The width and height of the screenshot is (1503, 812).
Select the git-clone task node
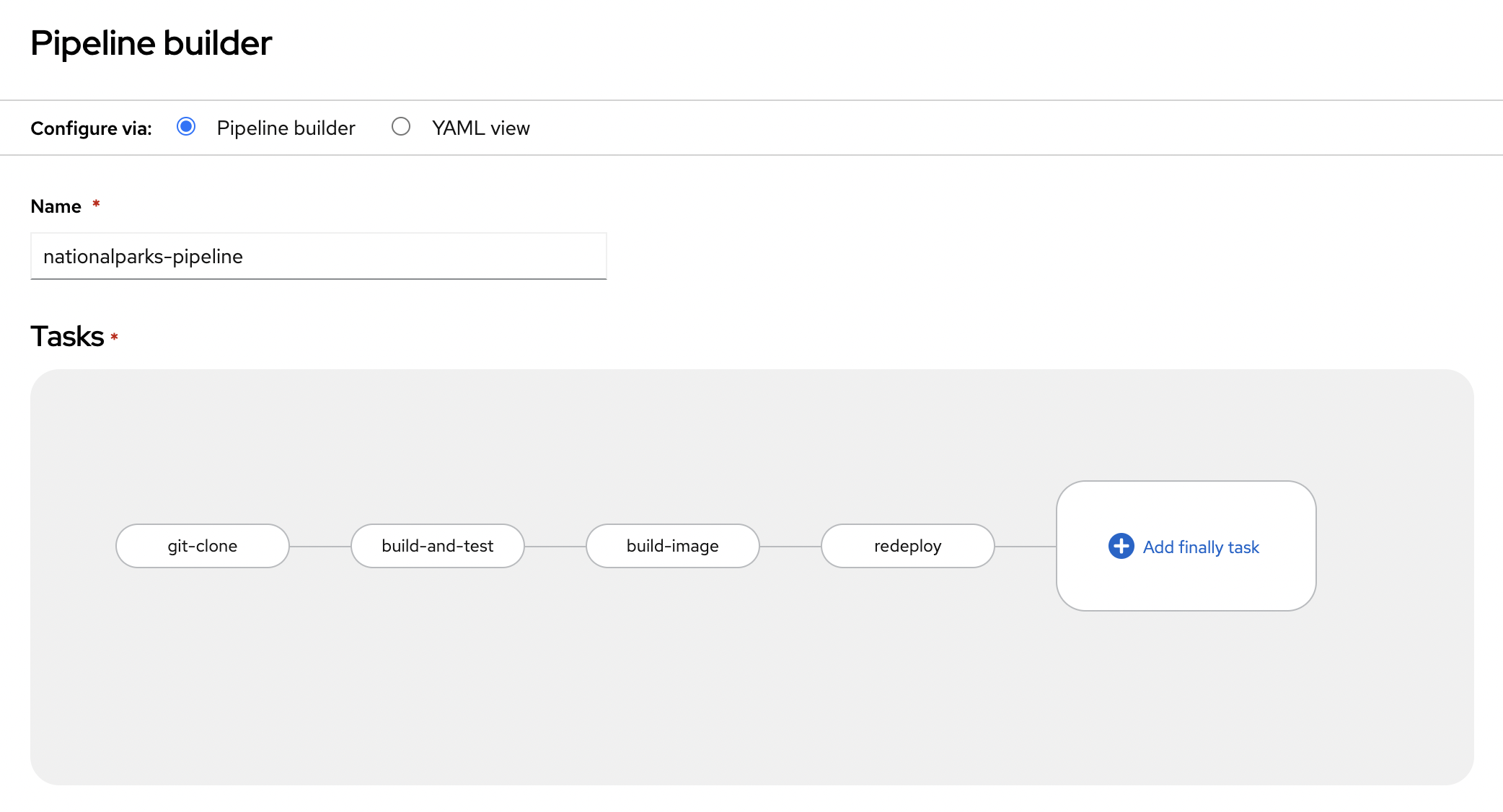[x=203, y=546]
